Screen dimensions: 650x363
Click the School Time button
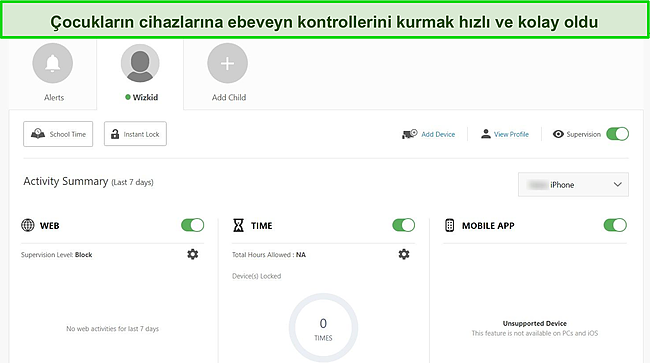[58, 134]
